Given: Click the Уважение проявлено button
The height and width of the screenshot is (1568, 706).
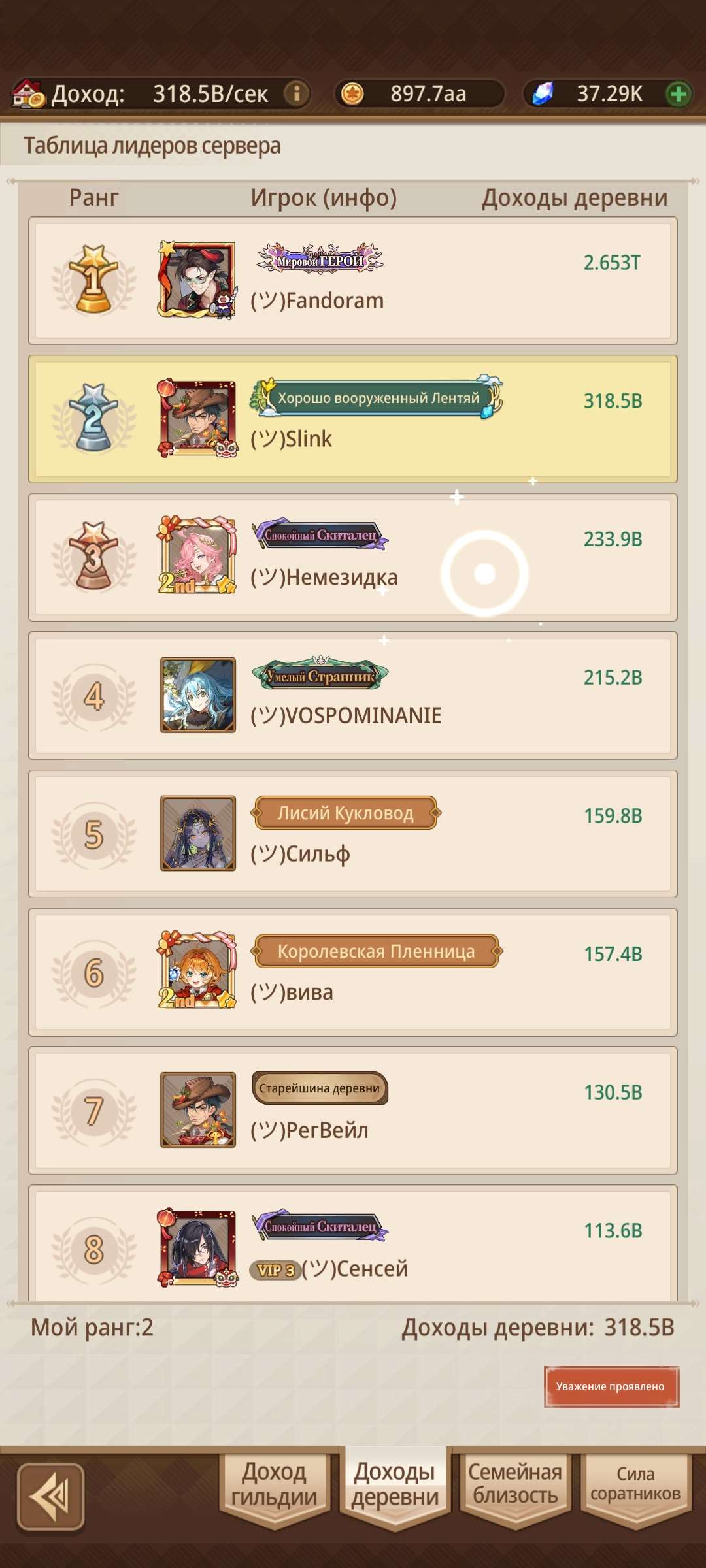Looking at the screenshot, I should pos(611,1386).
